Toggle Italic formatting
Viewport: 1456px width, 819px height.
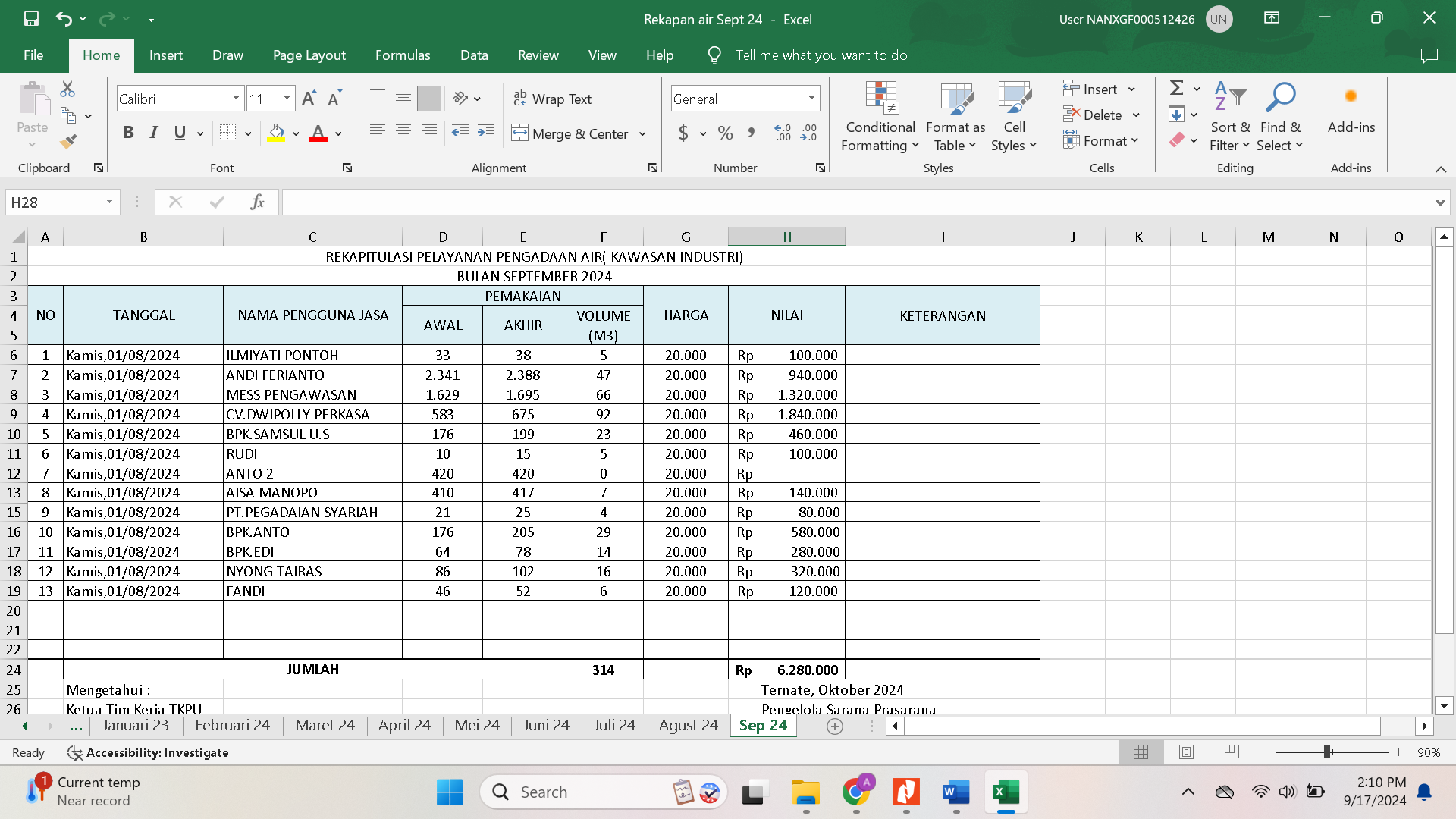154,133
